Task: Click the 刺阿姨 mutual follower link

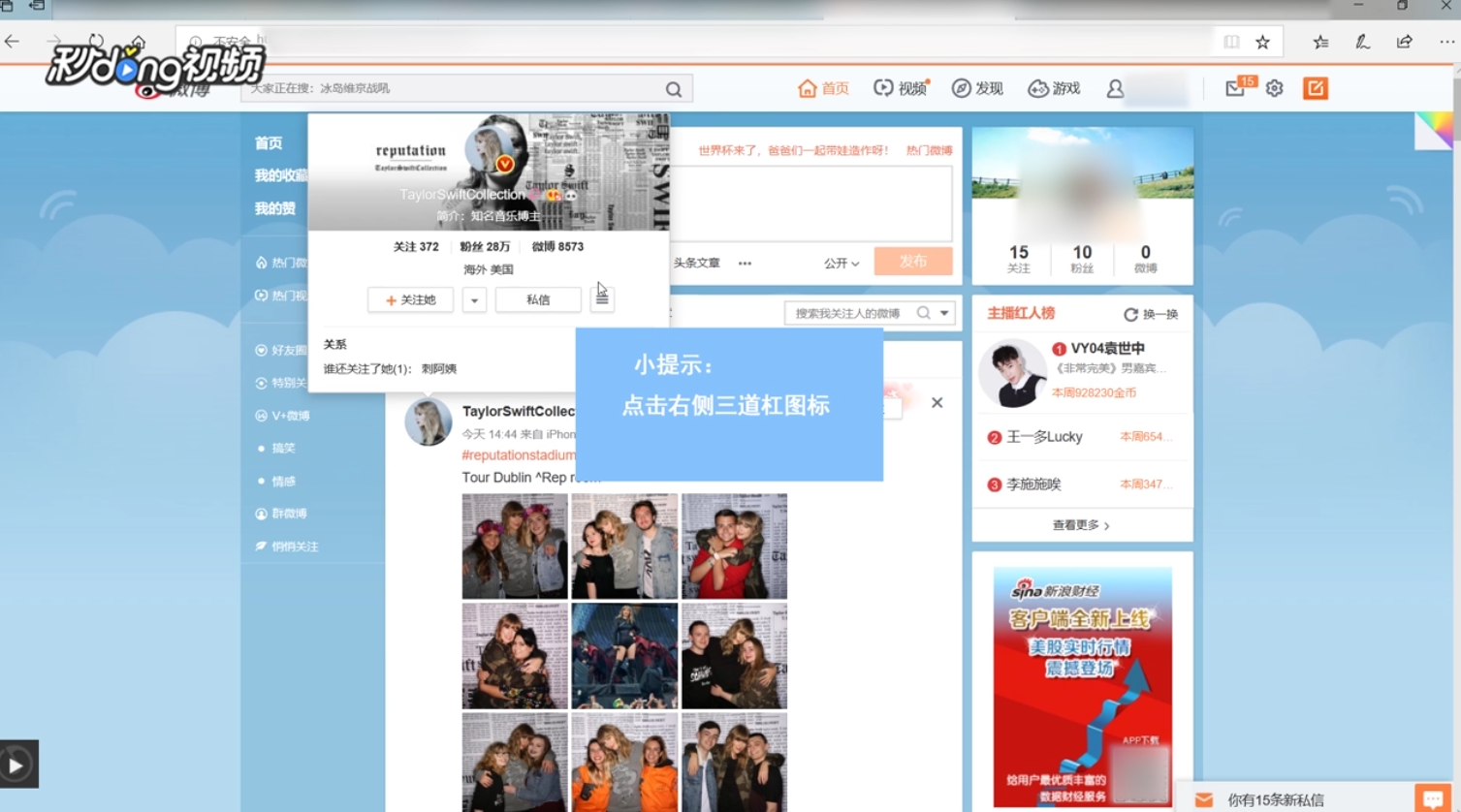Action: point(439,369)
